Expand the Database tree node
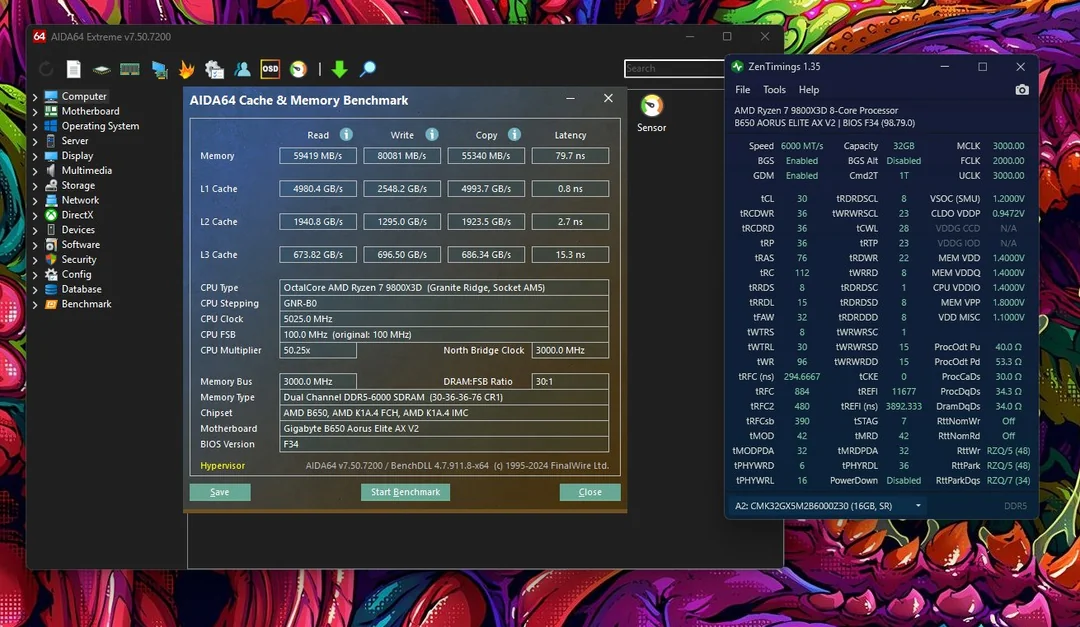 [x=35, y=289]
